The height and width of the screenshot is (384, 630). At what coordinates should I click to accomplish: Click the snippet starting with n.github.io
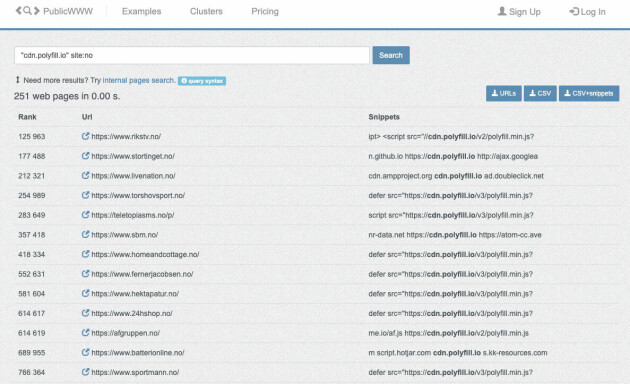[x=453, y=156]
